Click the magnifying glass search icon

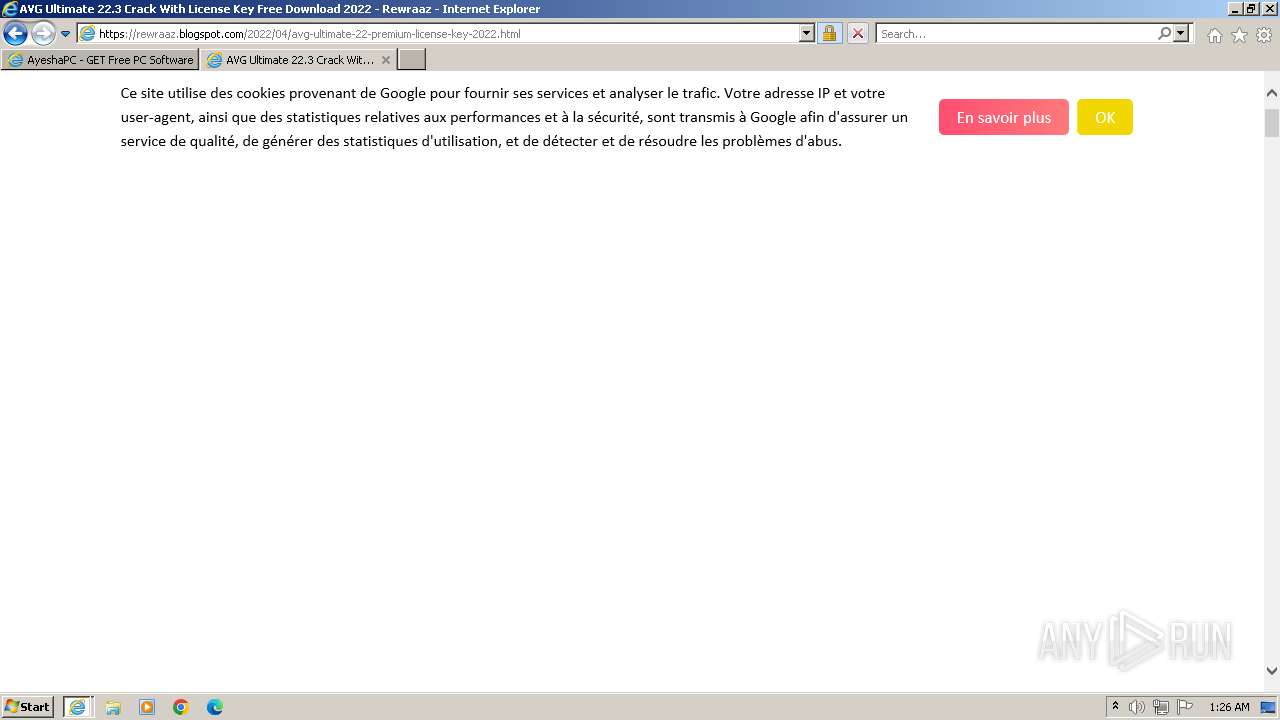coord(1164,33)
